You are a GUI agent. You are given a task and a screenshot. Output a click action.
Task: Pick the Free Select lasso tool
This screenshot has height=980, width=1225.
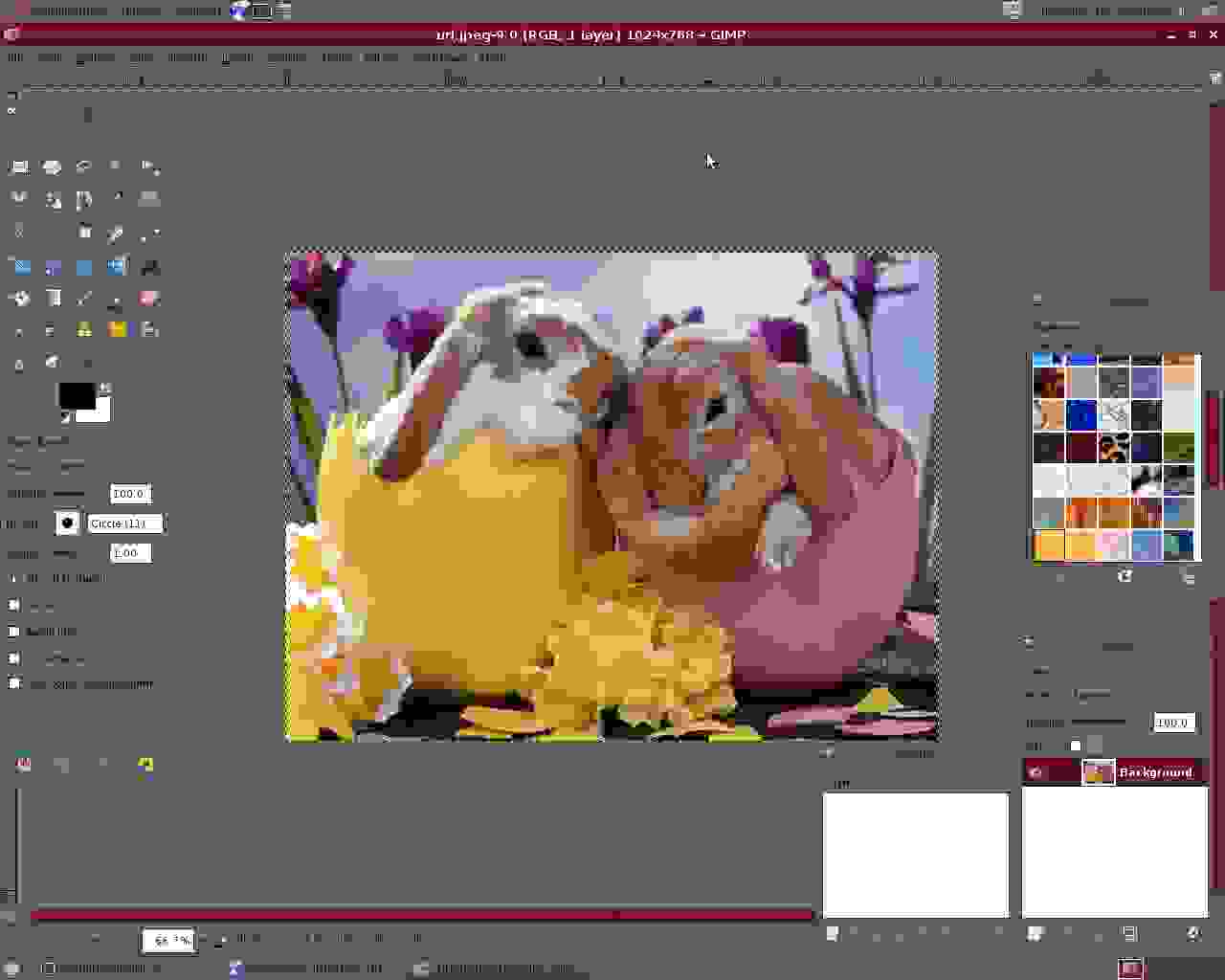(x=84, y=167)
